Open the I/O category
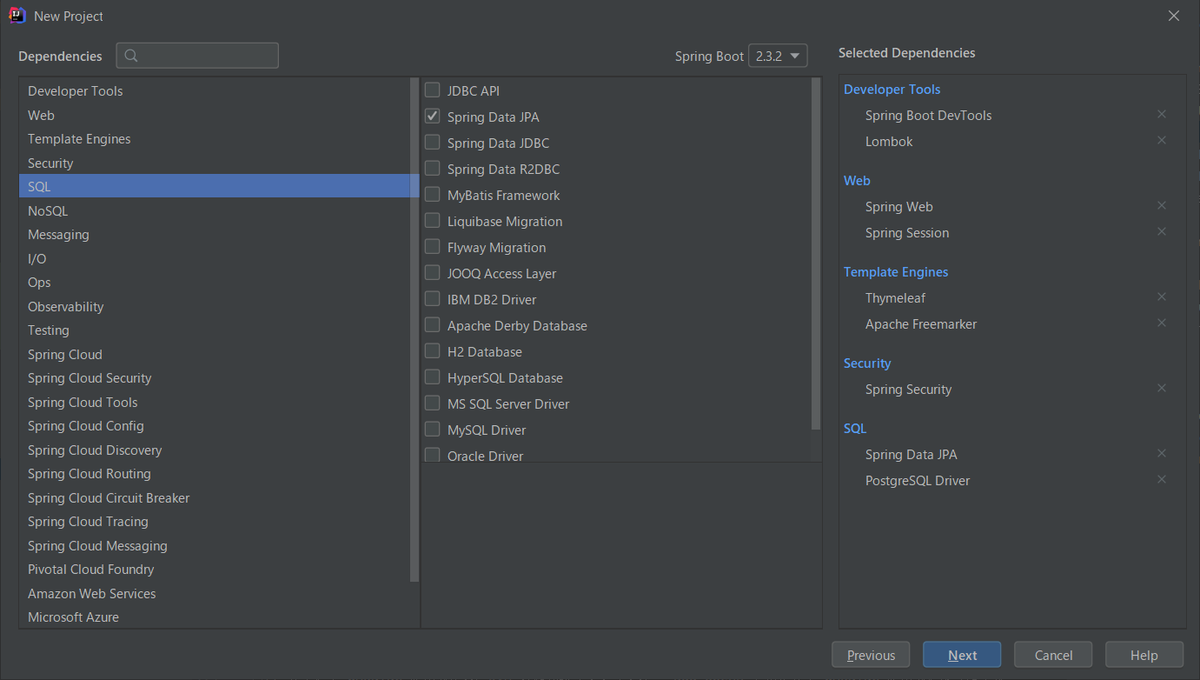 pyautogui.click(x=214, y=258)
